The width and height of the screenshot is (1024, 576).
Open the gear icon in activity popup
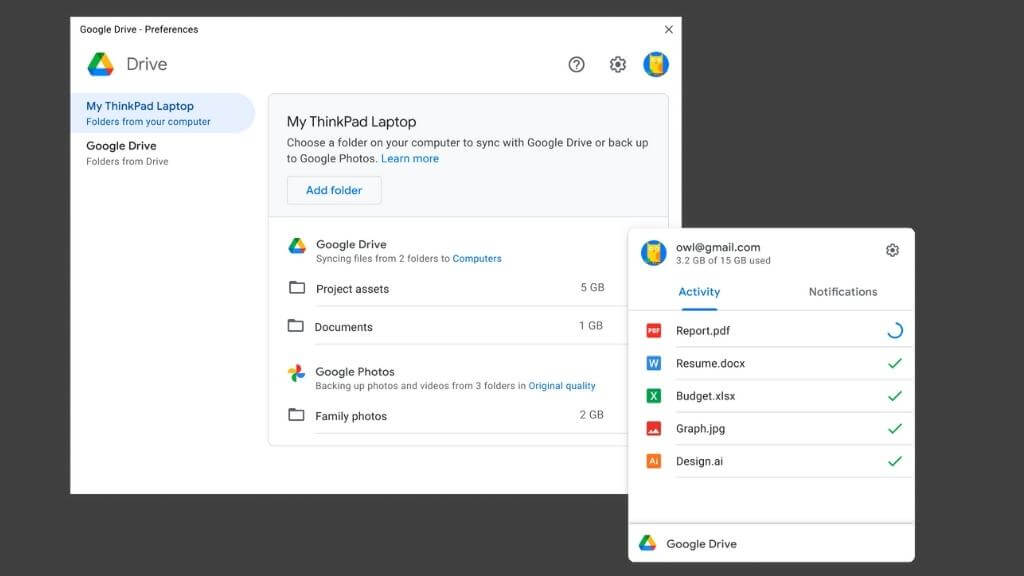pos(892,250)
